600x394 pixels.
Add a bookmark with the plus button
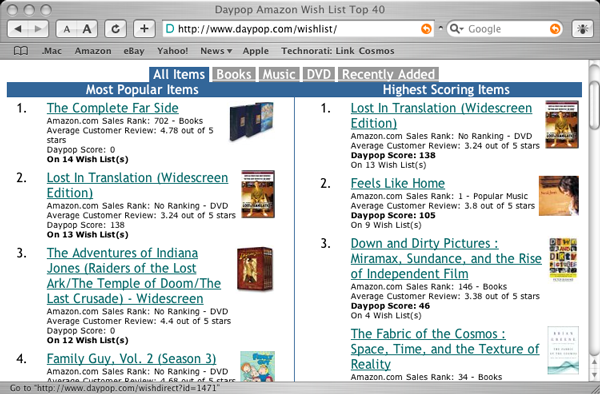[144, 29]
